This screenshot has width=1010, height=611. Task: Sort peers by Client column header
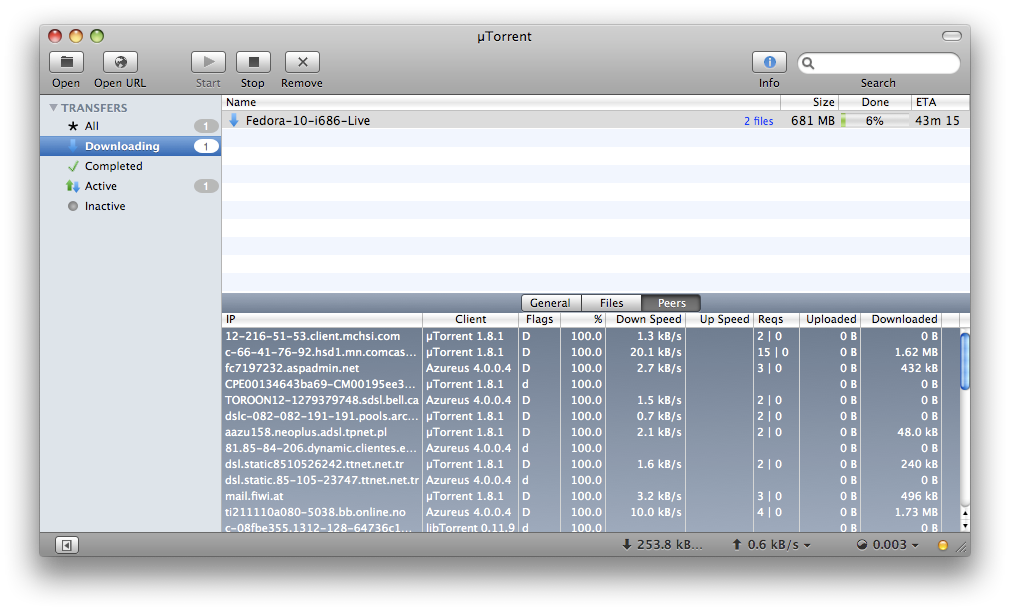click(470, 319)
